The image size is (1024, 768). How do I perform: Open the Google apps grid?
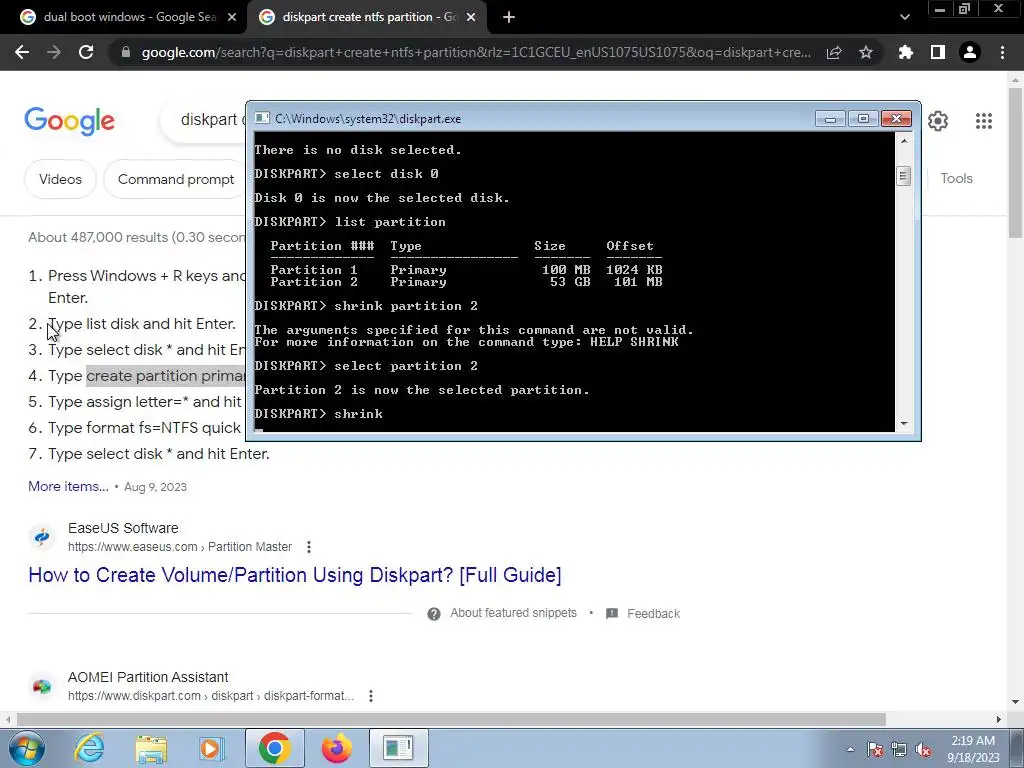tap(984, 121)
